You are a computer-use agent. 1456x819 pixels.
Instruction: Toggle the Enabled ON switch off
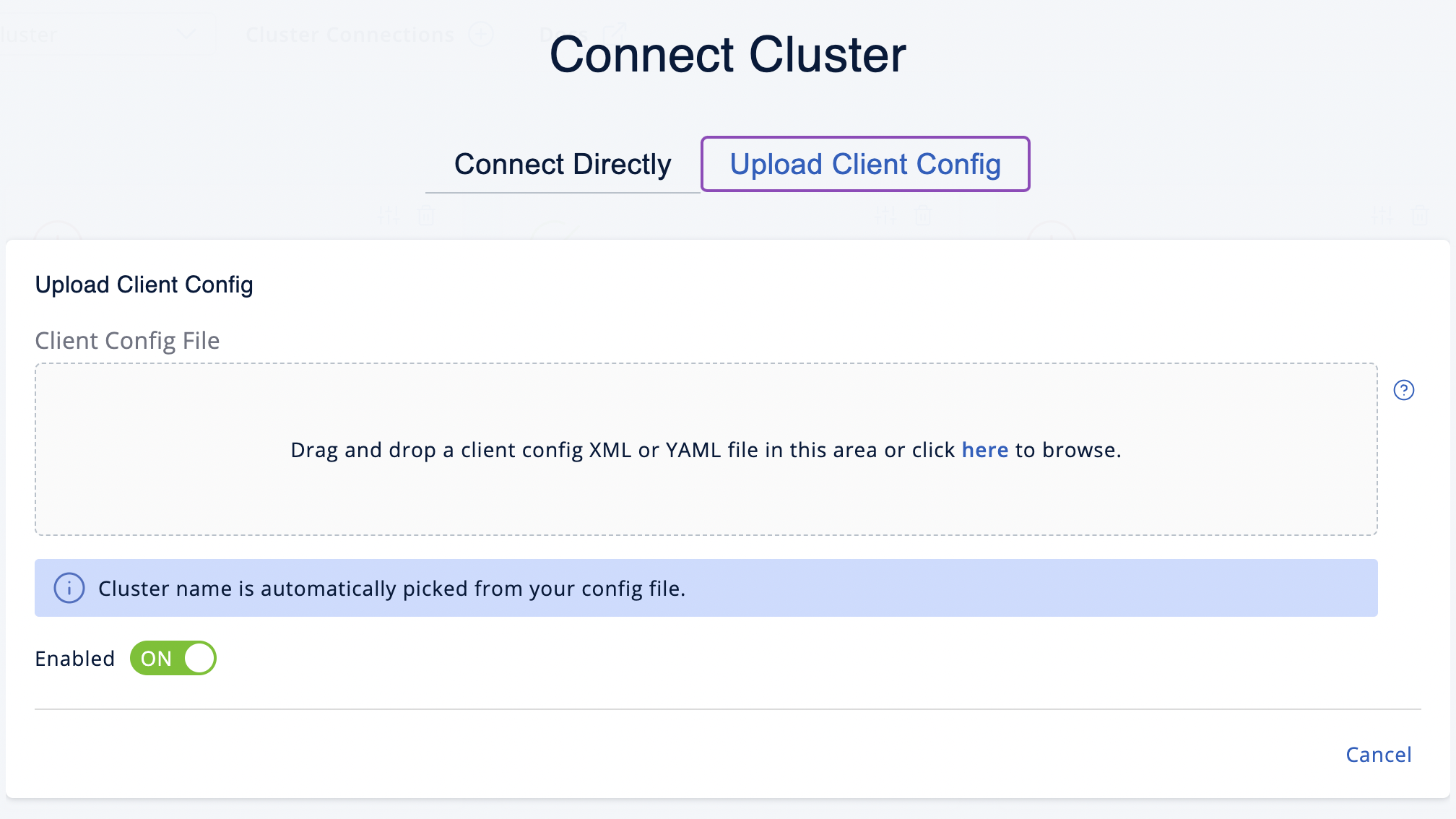[x=172, y=658]
